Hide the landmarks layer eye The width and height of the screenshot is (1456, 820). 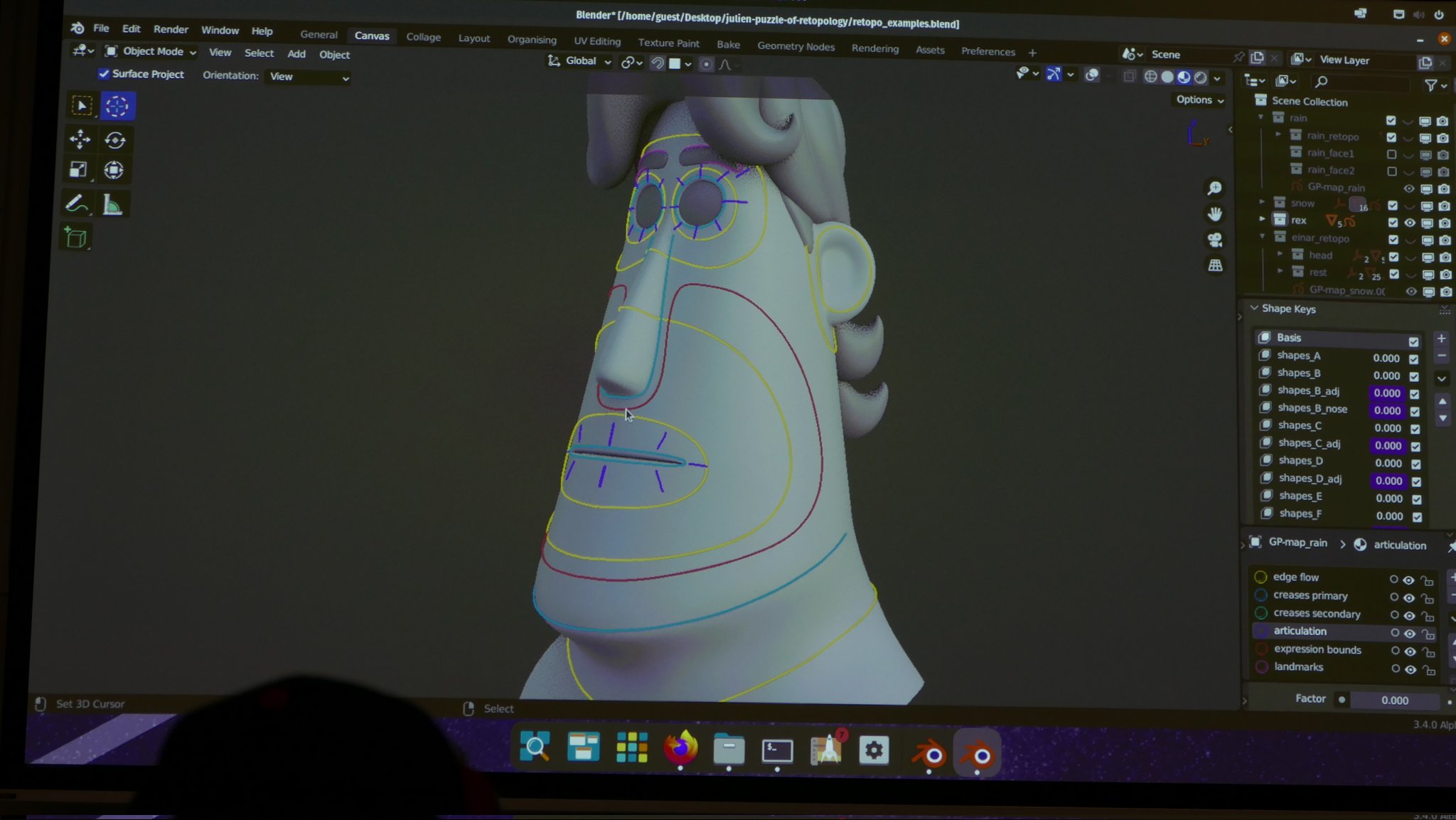(1410, 669)
